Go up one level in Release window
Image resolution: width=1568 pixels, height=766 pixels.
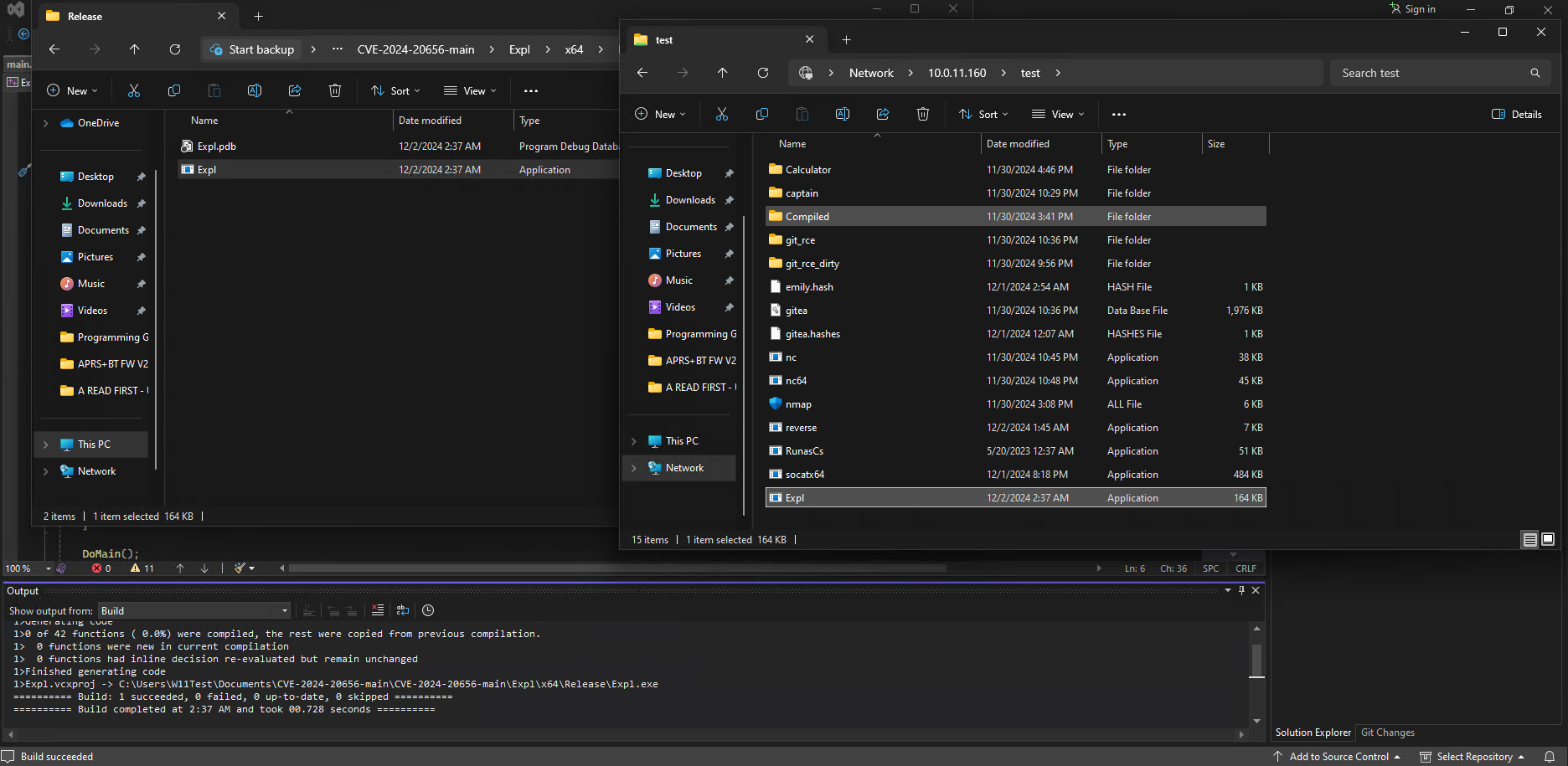point(134,49)
